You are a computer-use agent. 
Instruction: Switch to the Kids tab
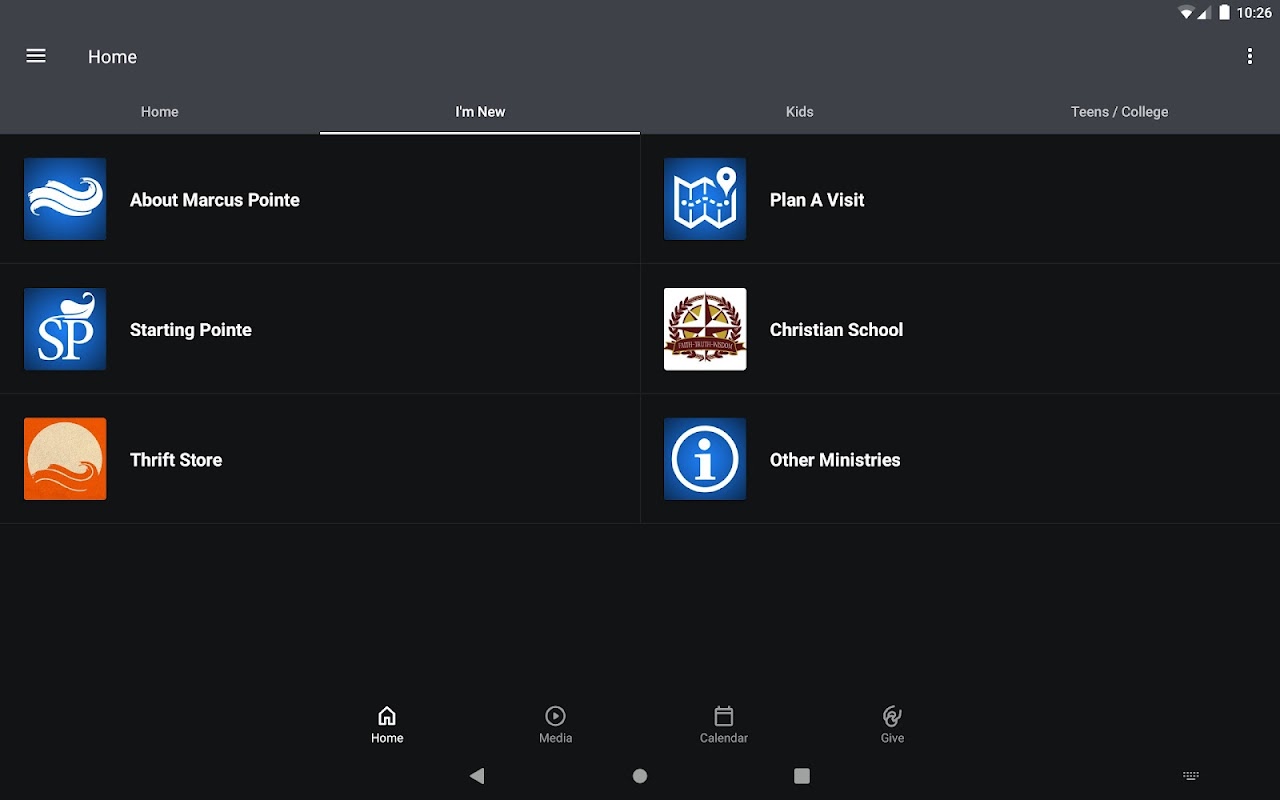coord(800,112)
